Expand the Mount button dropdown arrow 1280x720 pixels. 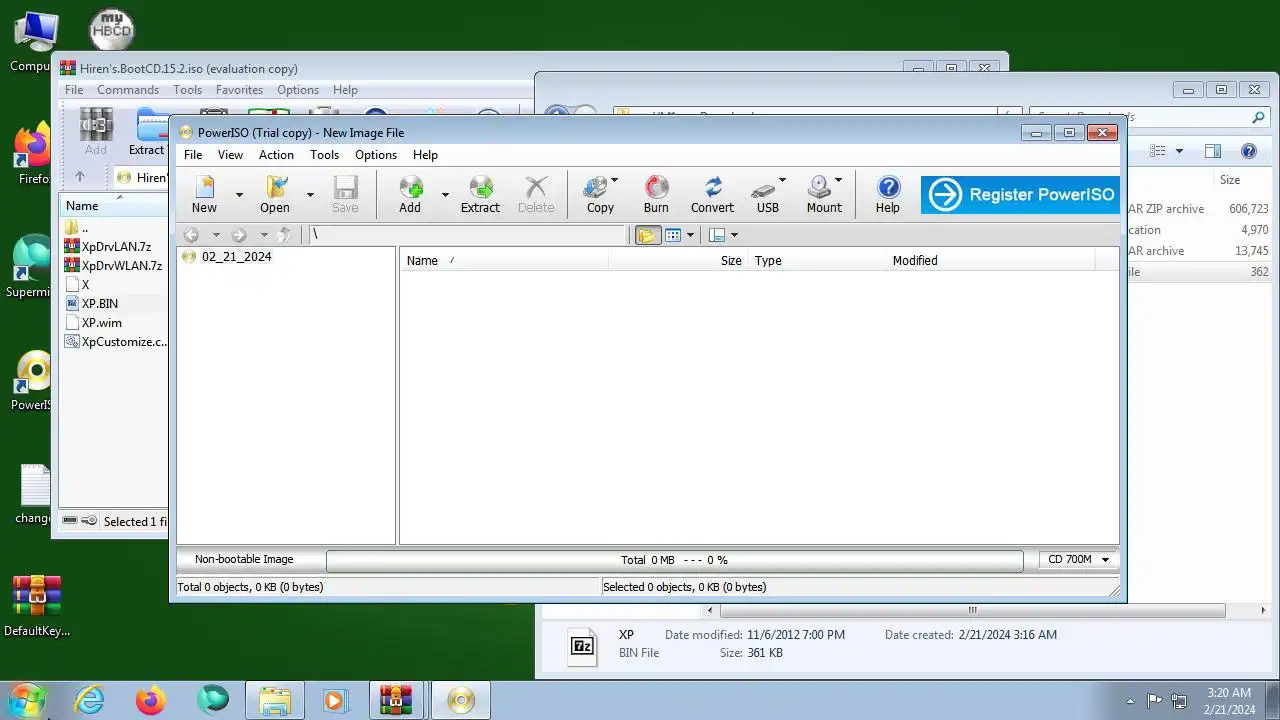(838, 180)
